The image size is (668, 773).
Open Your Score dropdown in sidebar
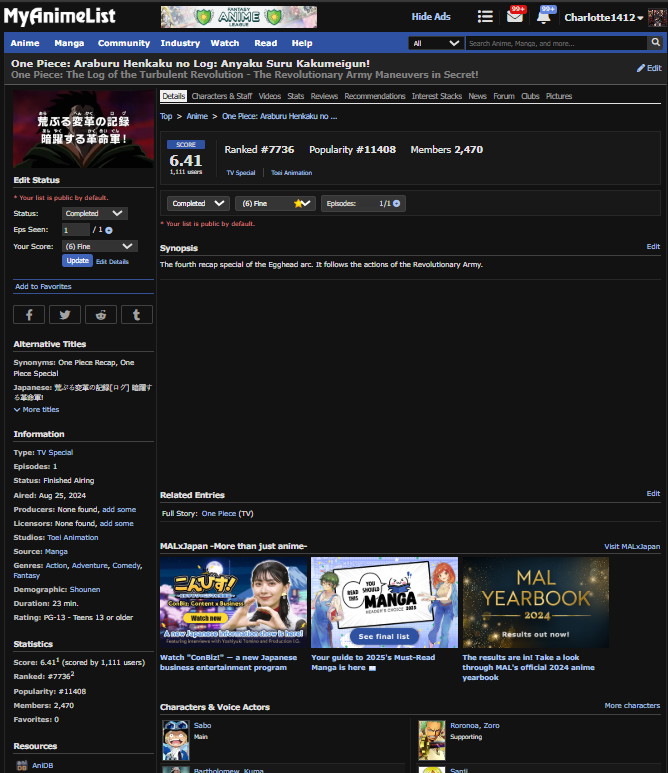(99, 246)
